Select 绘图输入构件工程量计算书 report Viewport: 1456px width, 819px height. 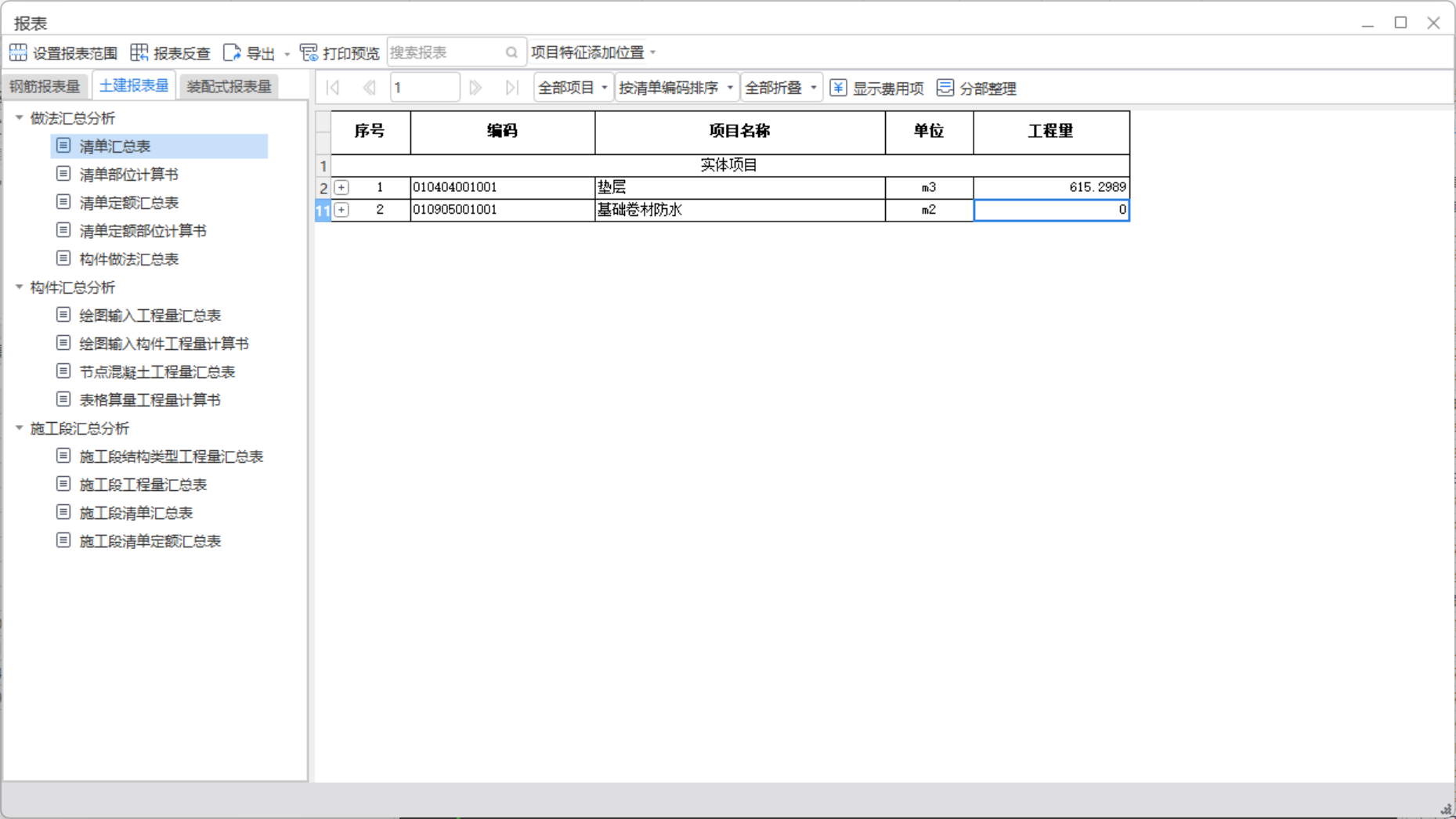[x=164, y=344]
